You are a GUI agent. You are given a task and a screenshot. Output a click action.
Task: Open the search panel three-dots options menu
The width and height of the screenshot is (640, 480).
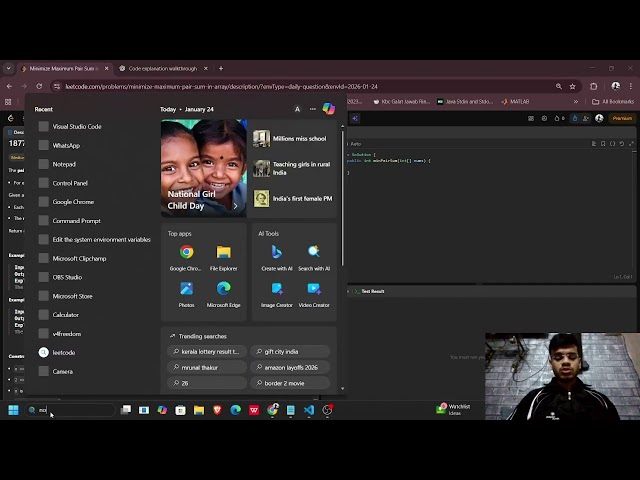[312, 109]
